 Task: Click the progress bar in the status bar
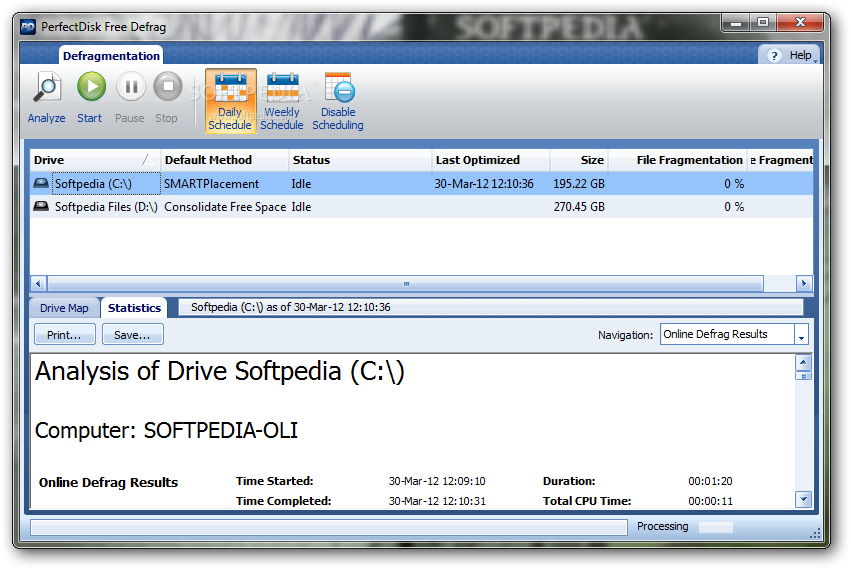[x=329, y=527]
